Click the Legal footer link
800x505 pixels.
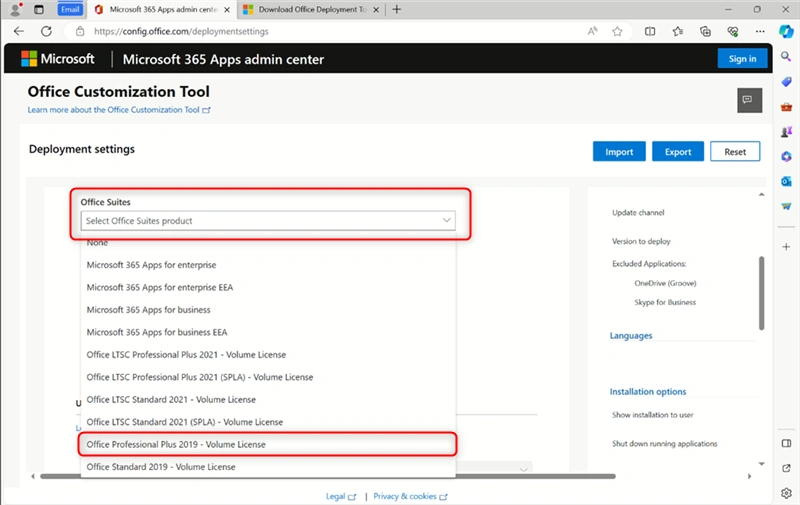pos(341,496)
